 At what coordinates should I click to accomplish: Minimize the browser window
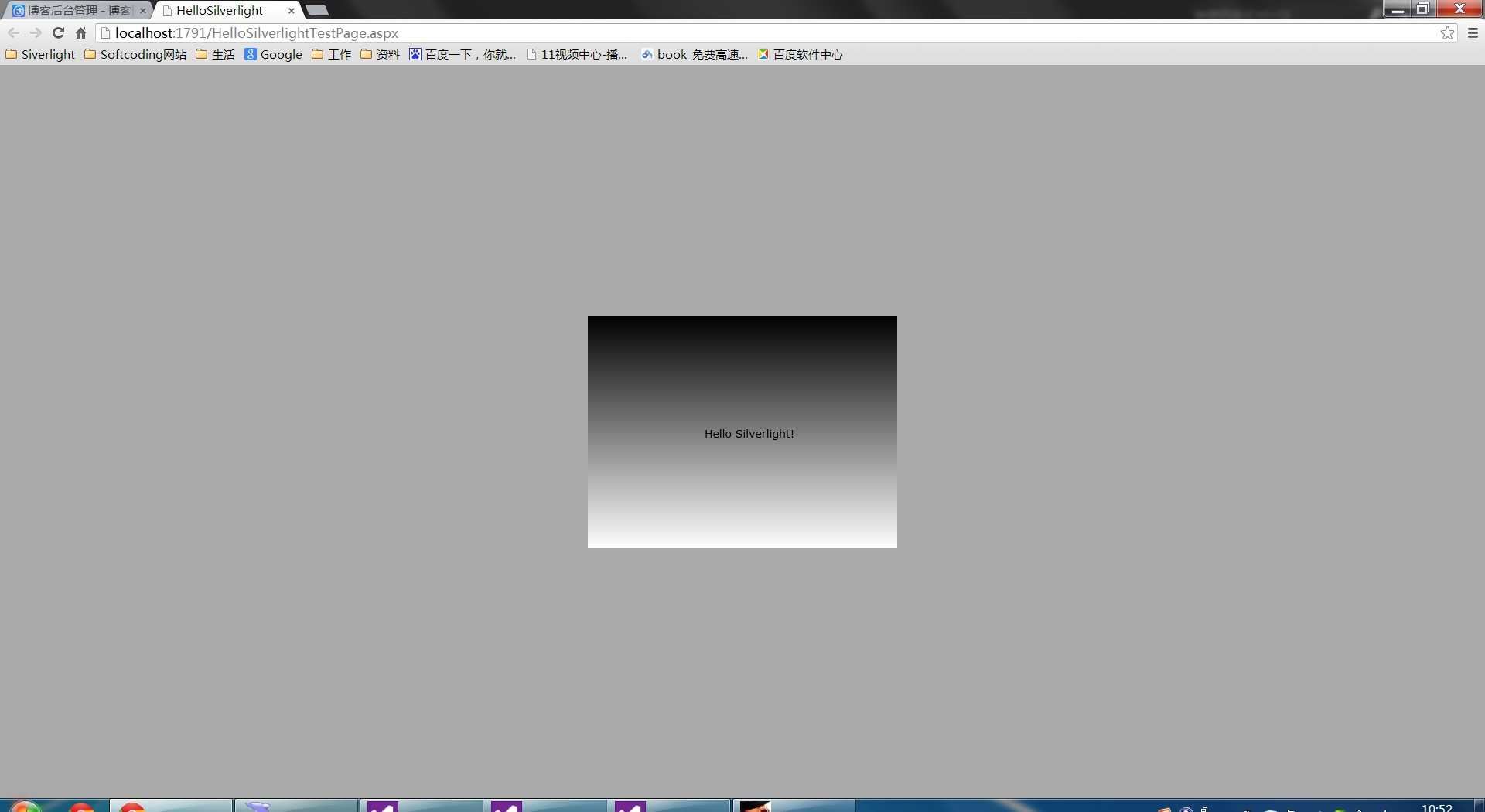point(1397,9)
